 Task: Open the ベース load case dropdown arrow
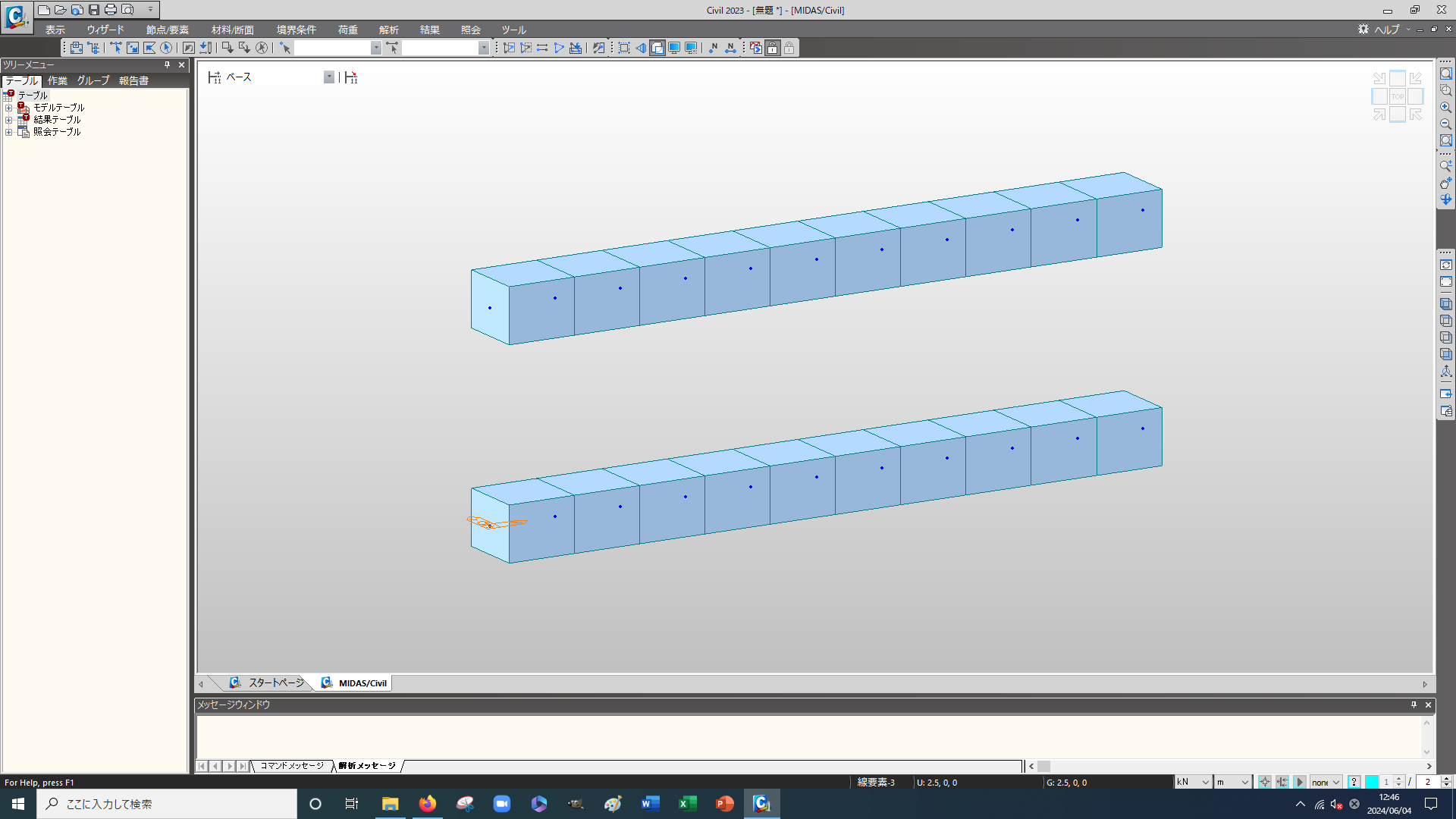[329, 77]
